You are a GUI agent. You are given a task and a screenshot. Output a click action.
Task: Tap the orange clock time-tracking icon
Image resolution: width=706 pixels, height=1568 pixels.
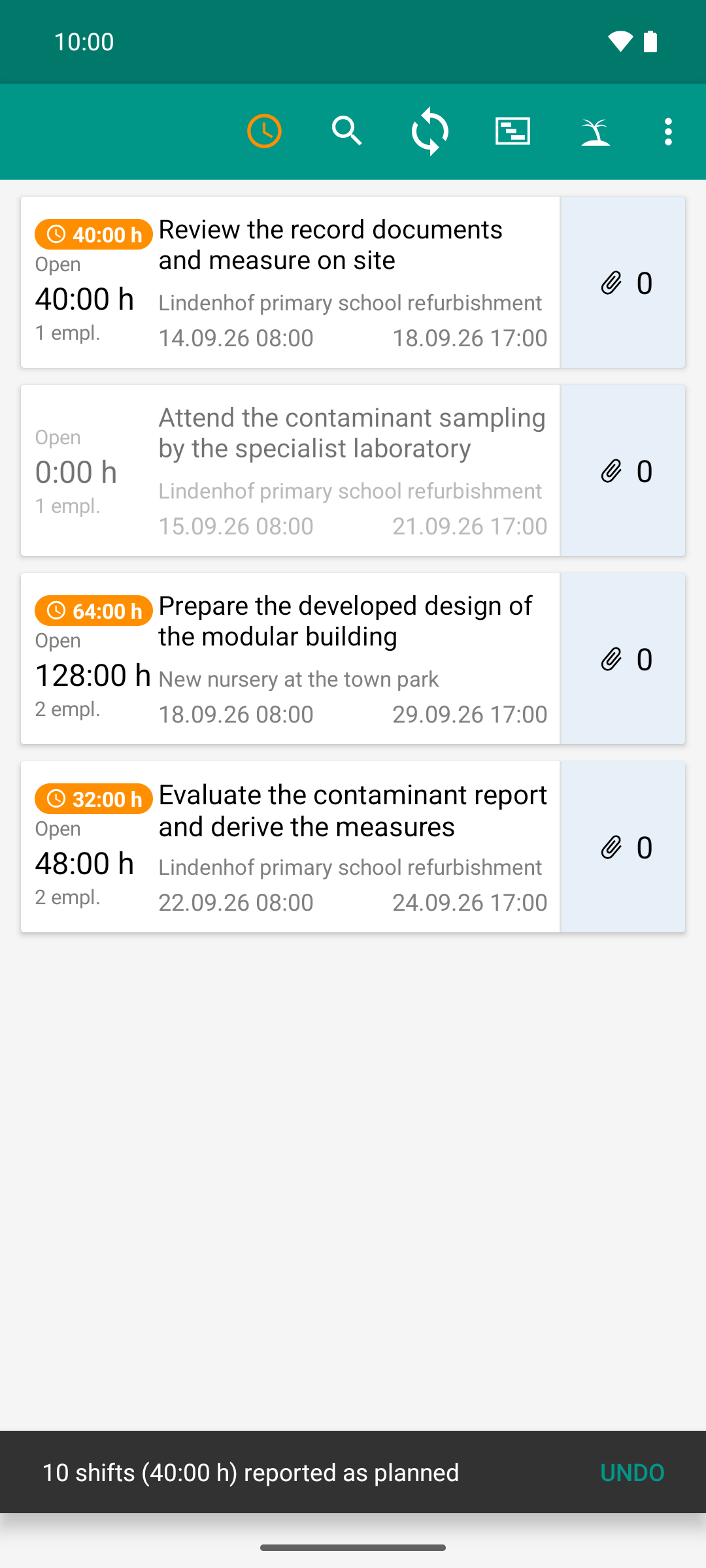tap(264, 131)
